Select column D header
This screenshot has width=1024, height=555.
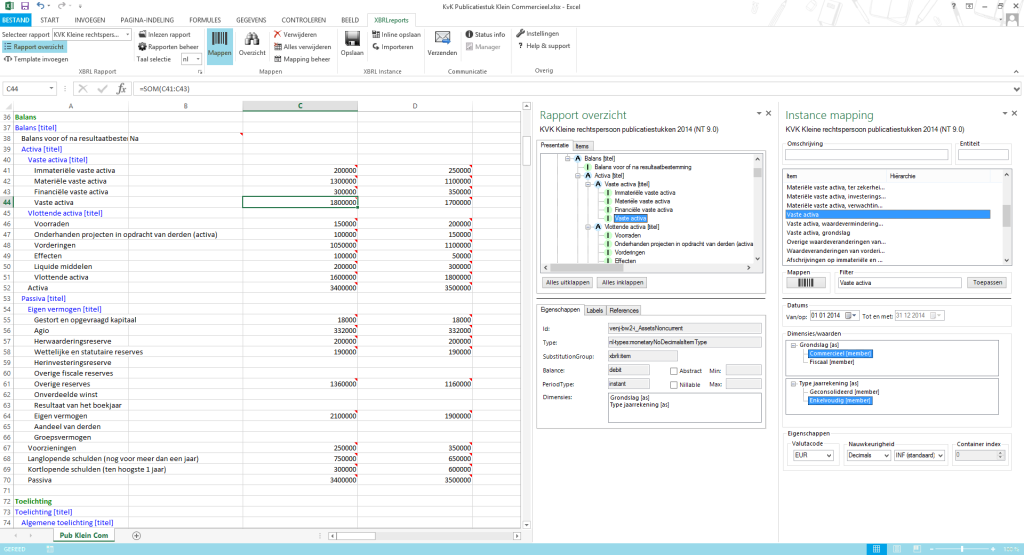[415, 106]
